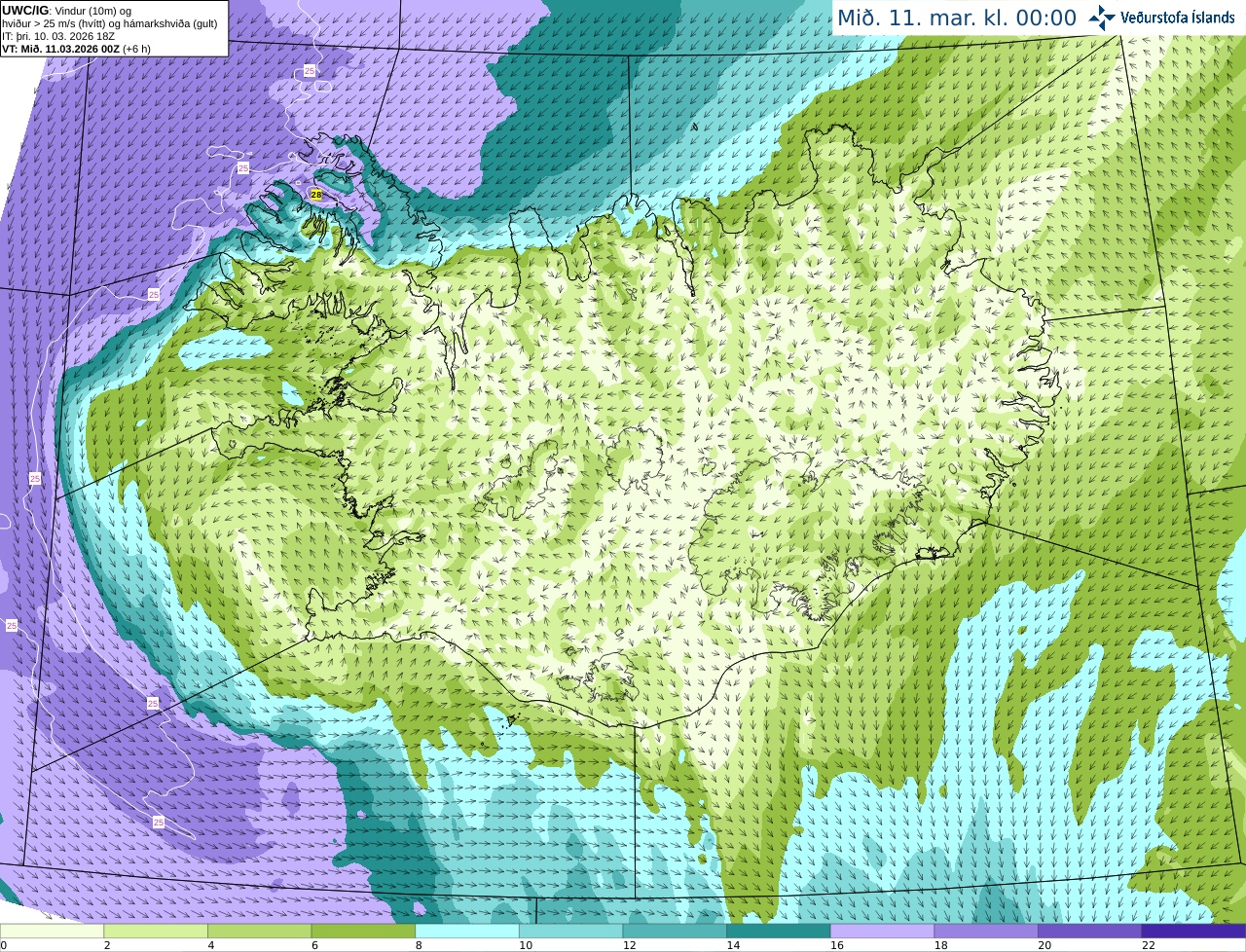Pick the 6–8 m/s dark green swatch
The height and width of the screenshot is (952, 1246).
[x=363, y=931]
